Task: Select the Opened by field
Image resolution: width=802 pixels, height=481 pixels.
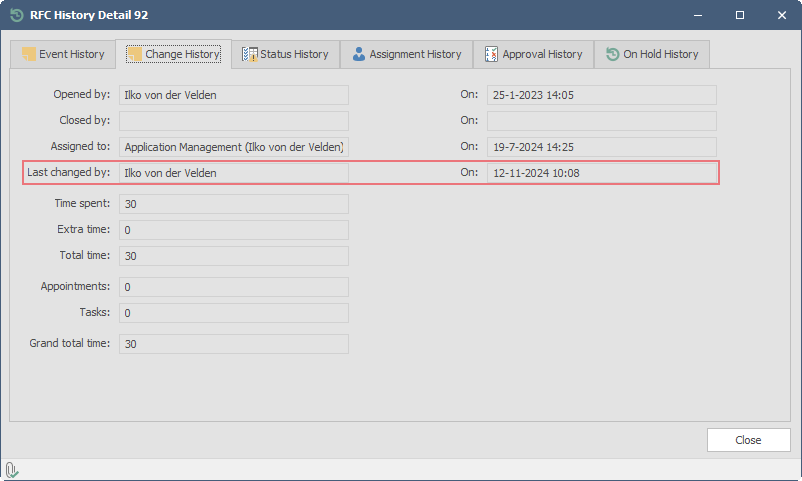Action: (233, 95)
